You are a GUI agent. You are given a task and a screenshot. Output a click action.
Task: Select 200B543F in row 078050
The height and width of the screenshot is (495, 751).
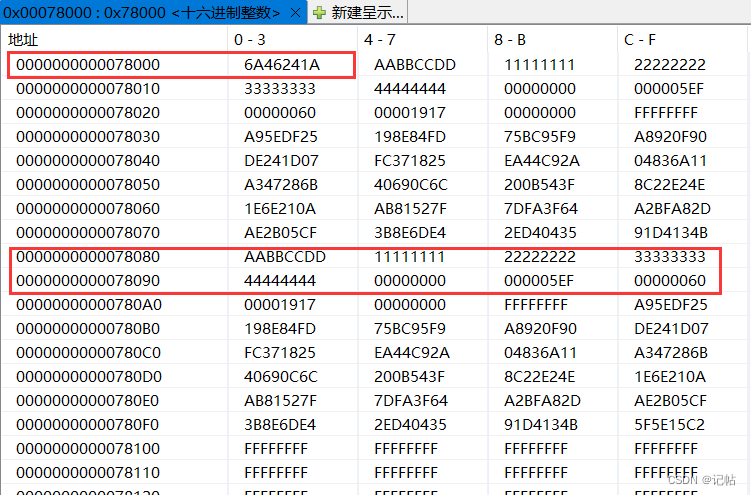[x=539, y=184]
